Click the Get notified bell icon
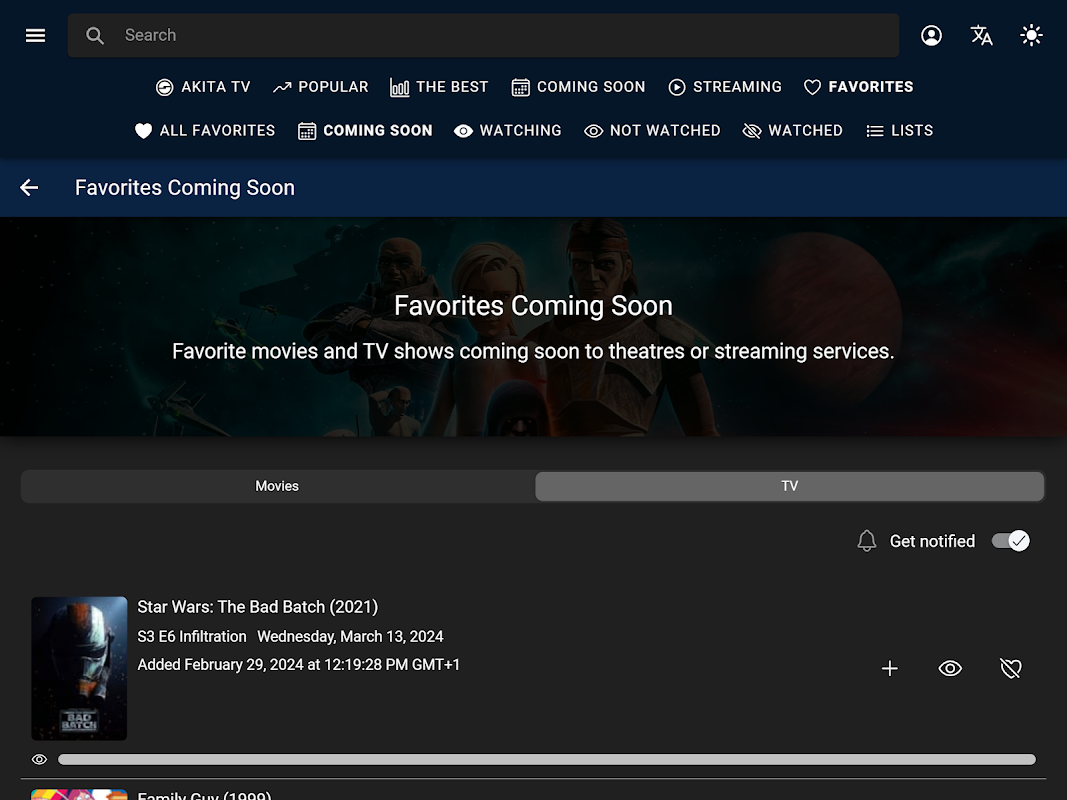The width and height of the screenshot is (1067, 800). click(866, 541)
